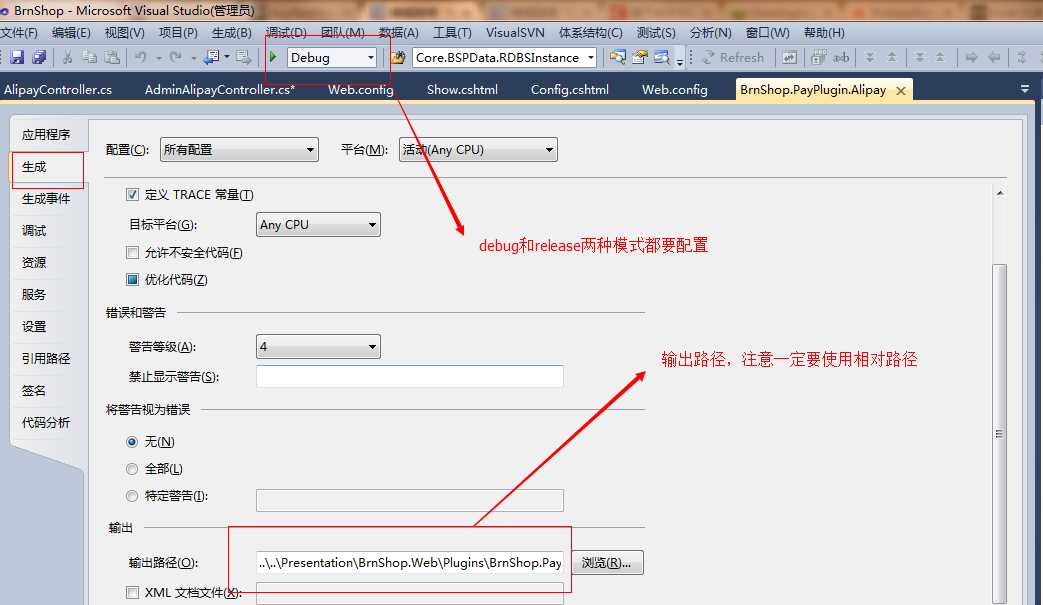The height and width of the screenshot is (605, 1043).
Task: Select the 生成事件 properties page
Action: [45, 198]
